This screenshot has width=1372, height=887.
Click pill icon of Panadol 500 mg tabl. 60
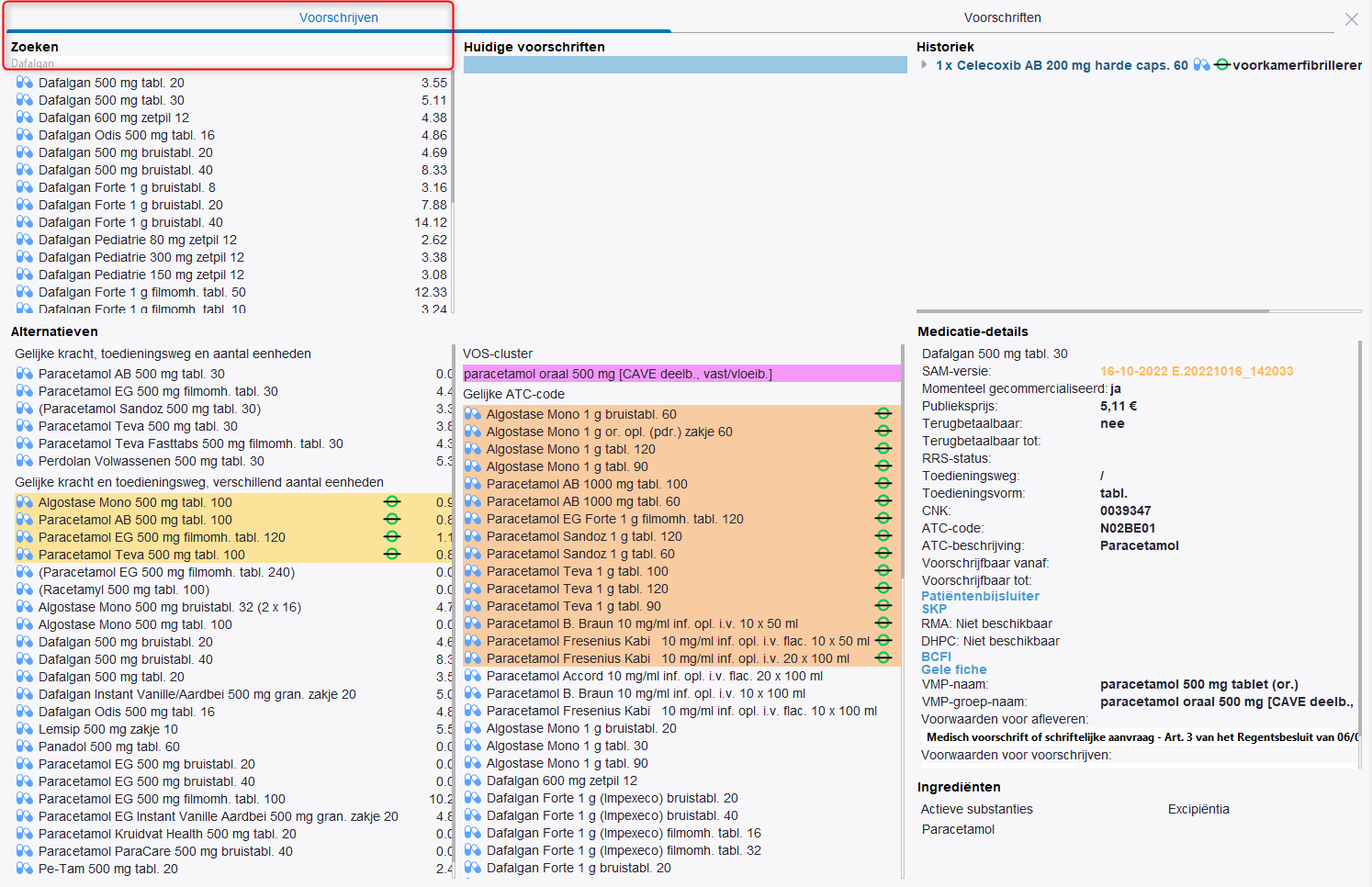point(25,747)
